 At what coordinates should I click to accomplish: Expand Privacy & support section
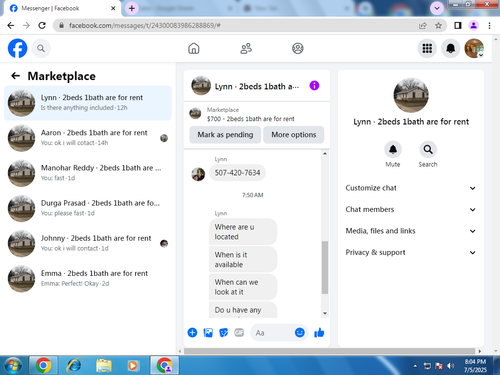pos(411,252)
